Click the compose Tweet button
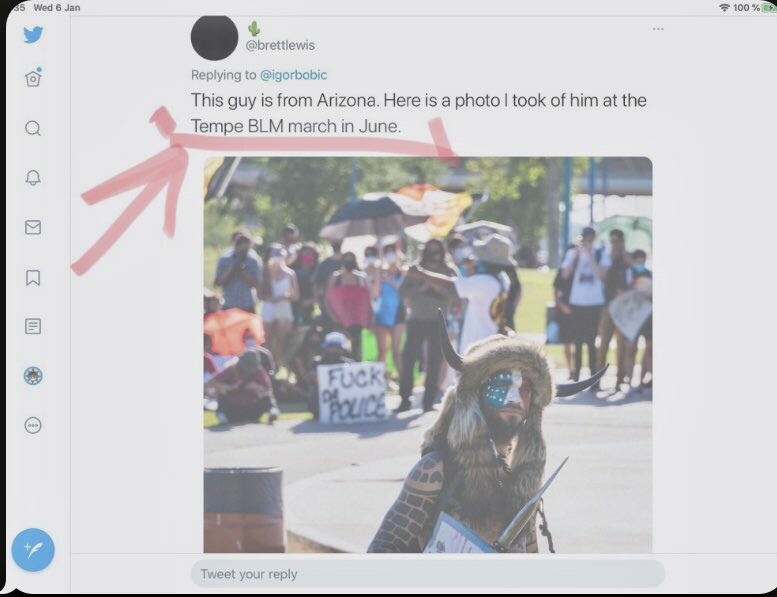This screenshot has width=777, height=597. tap(33, 550)
